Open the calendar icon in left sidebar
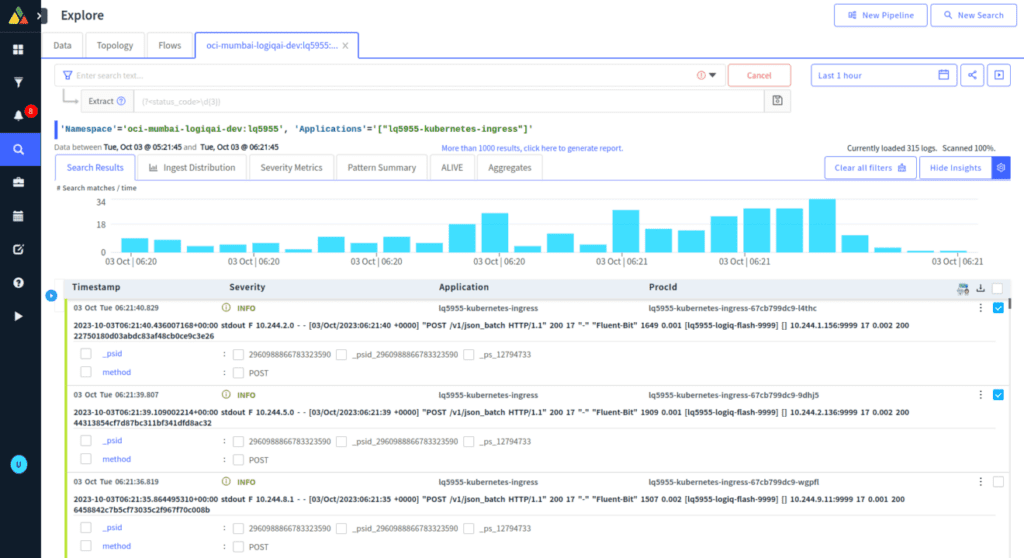 (x=18, y=216)
